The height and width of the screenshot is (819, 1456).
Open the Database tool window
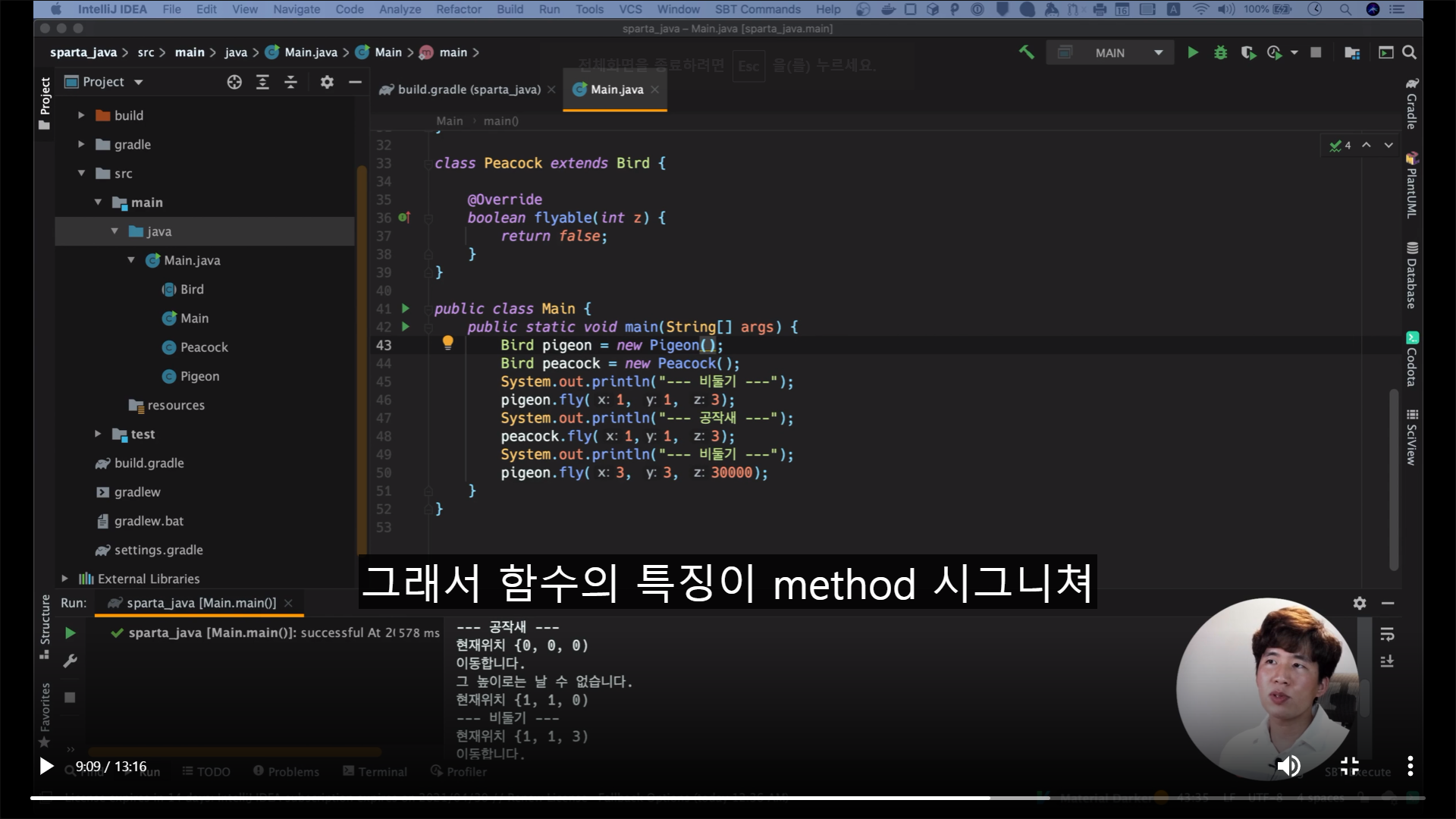(1411, 275)
